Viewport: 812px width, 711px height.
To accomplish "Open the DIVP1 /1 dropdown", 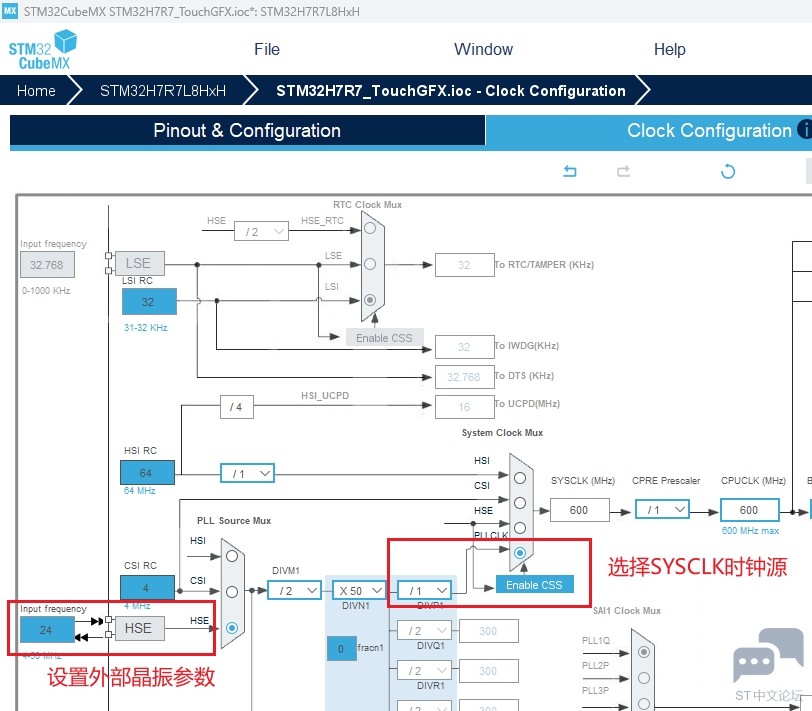I will pos(424,590).
